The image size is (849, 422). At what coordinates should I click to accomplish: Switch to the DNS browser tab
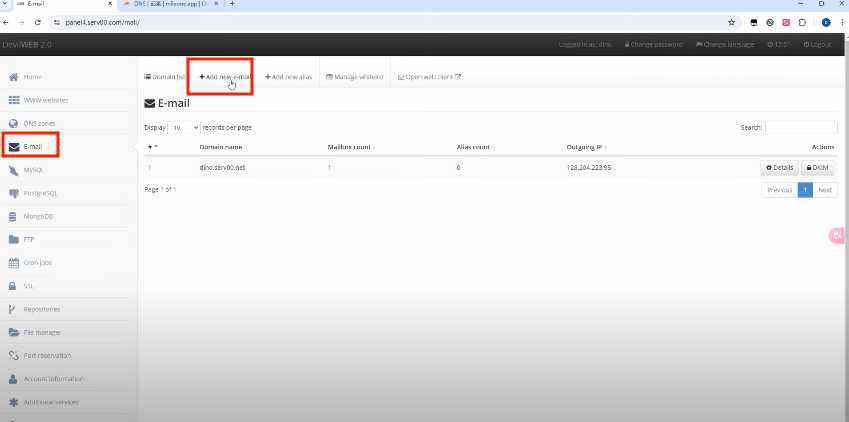pyautogui.click(x=170, y=4)
